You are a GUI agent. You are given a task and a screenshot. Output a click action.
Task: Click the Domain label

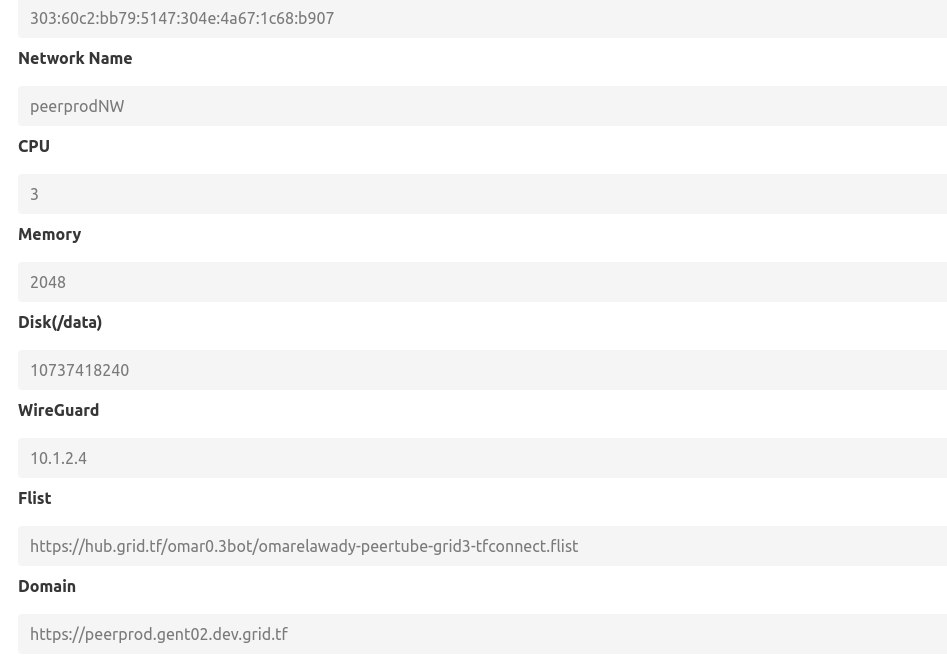47,586
